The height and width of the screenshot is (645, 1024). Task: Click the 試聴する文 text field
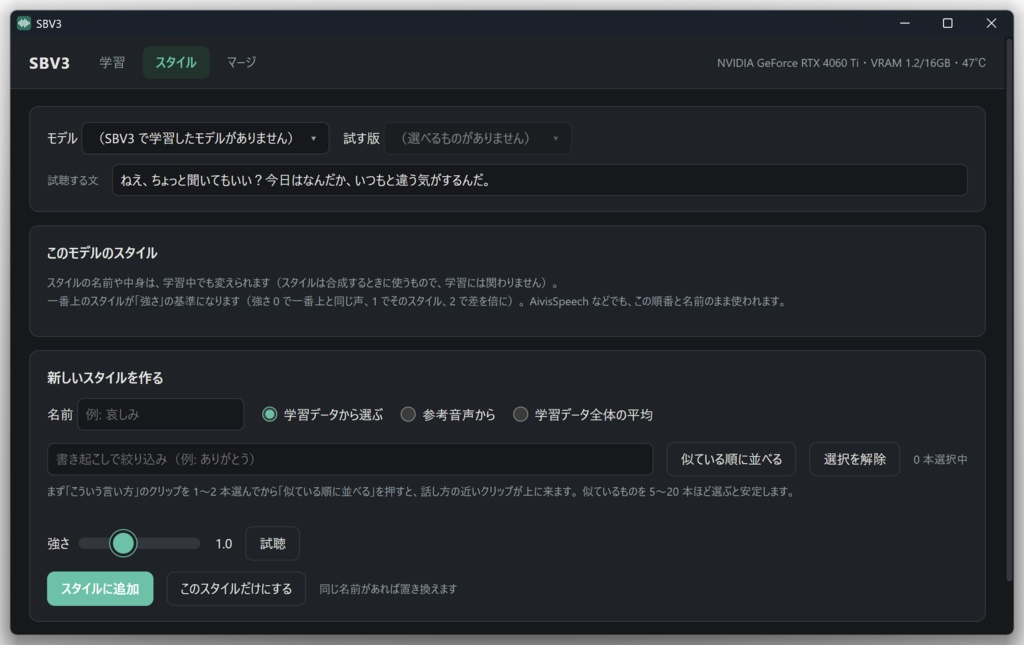(539, 180)
